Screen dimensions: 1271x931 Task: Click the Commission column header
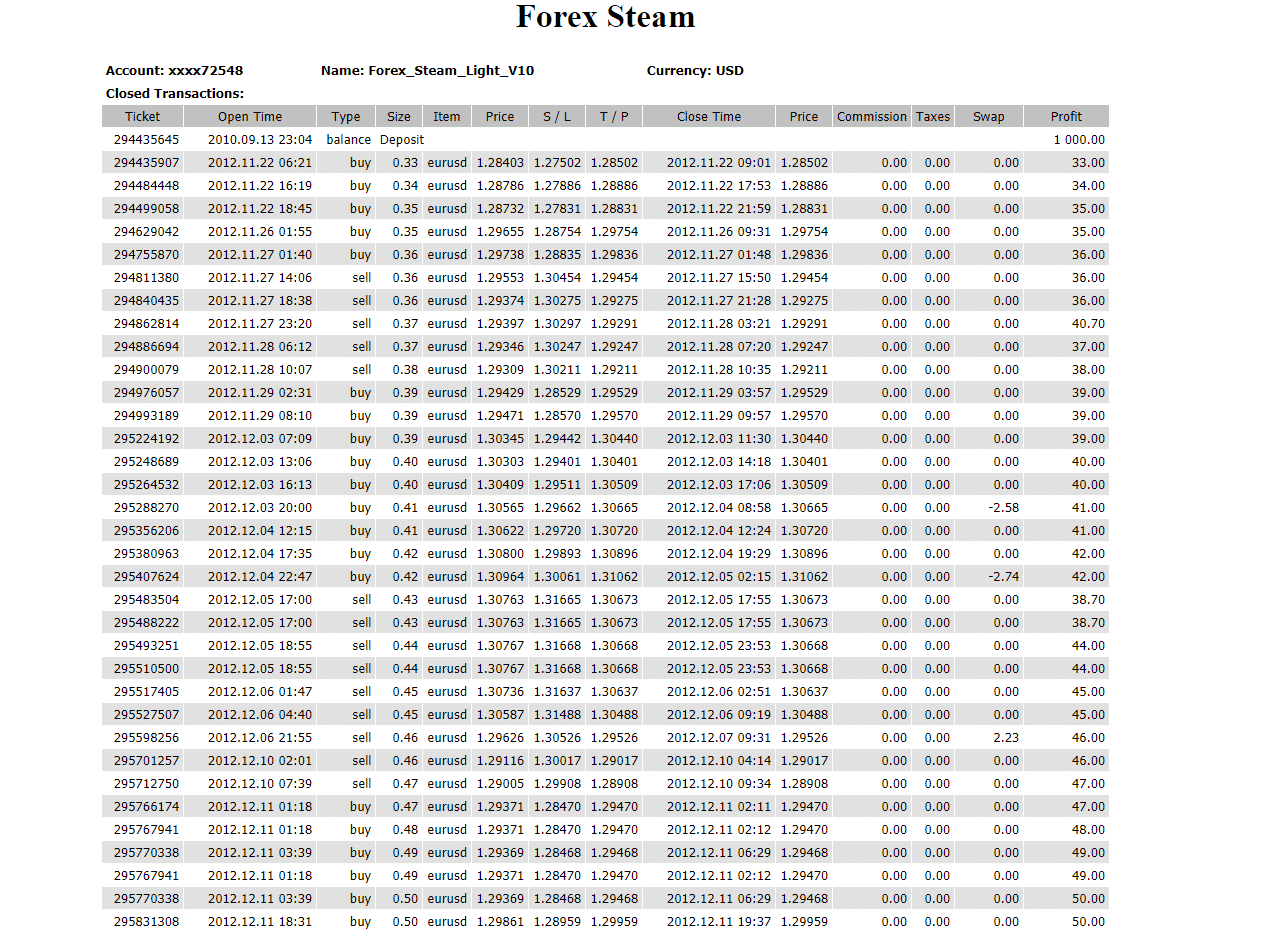pyautogui.click(x=872, y=117)
